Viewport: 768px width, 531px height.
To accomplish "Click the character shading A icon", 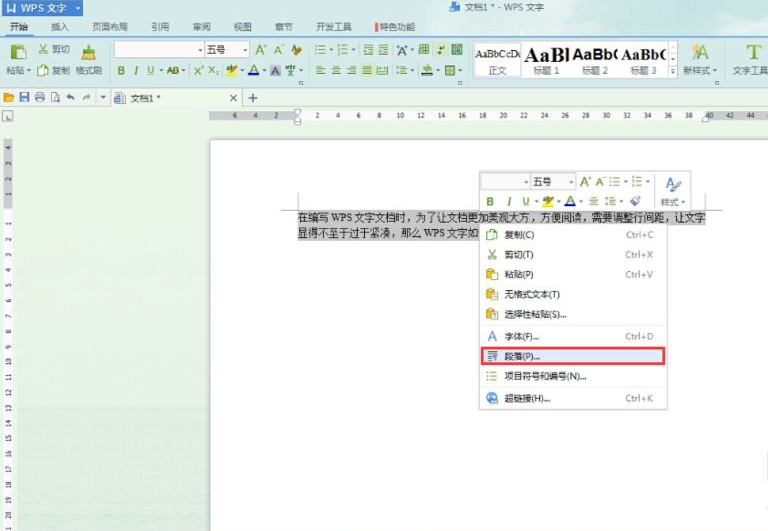I will point(275,71).
